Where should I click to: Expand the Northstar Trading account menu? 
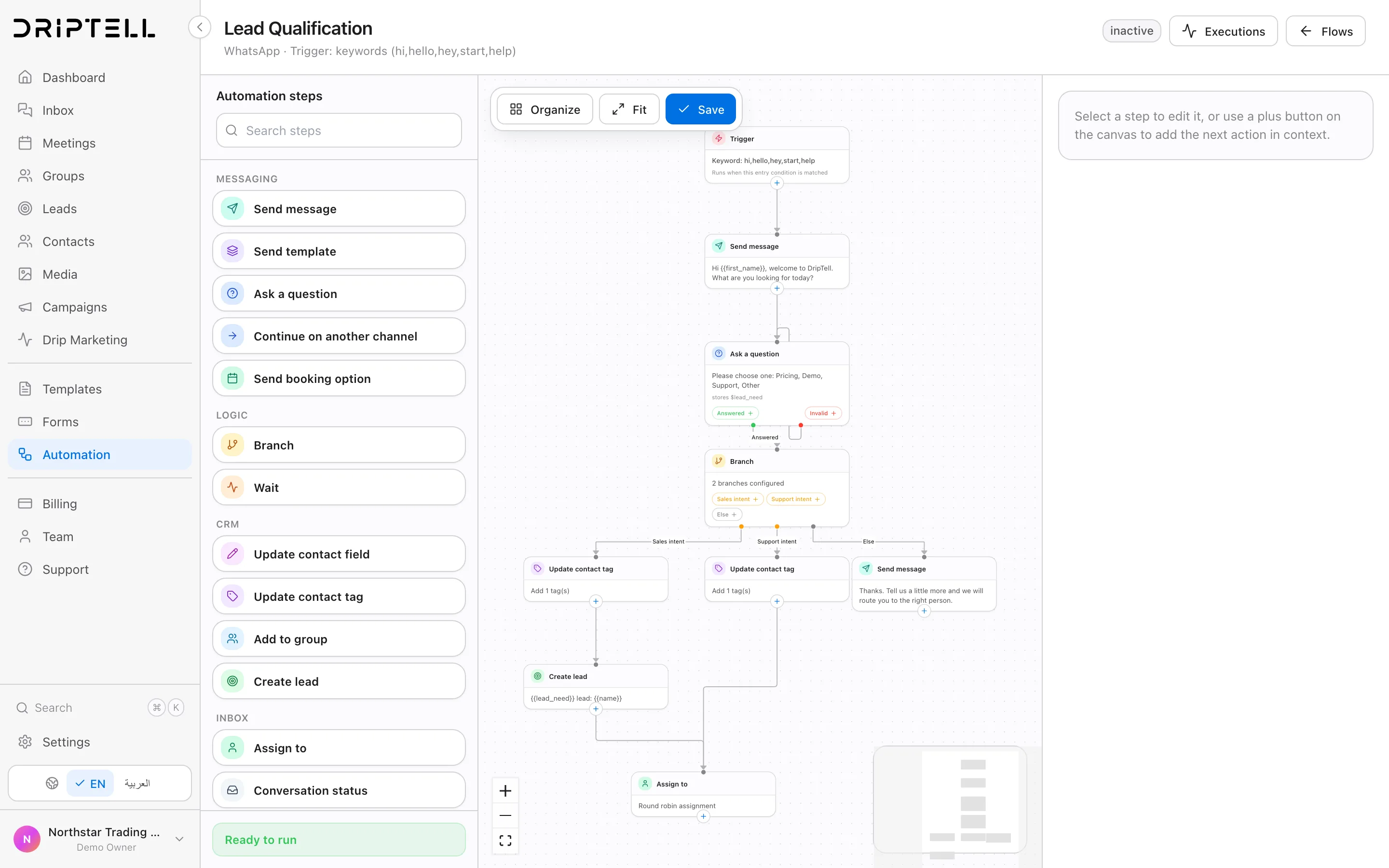point(99,839)
